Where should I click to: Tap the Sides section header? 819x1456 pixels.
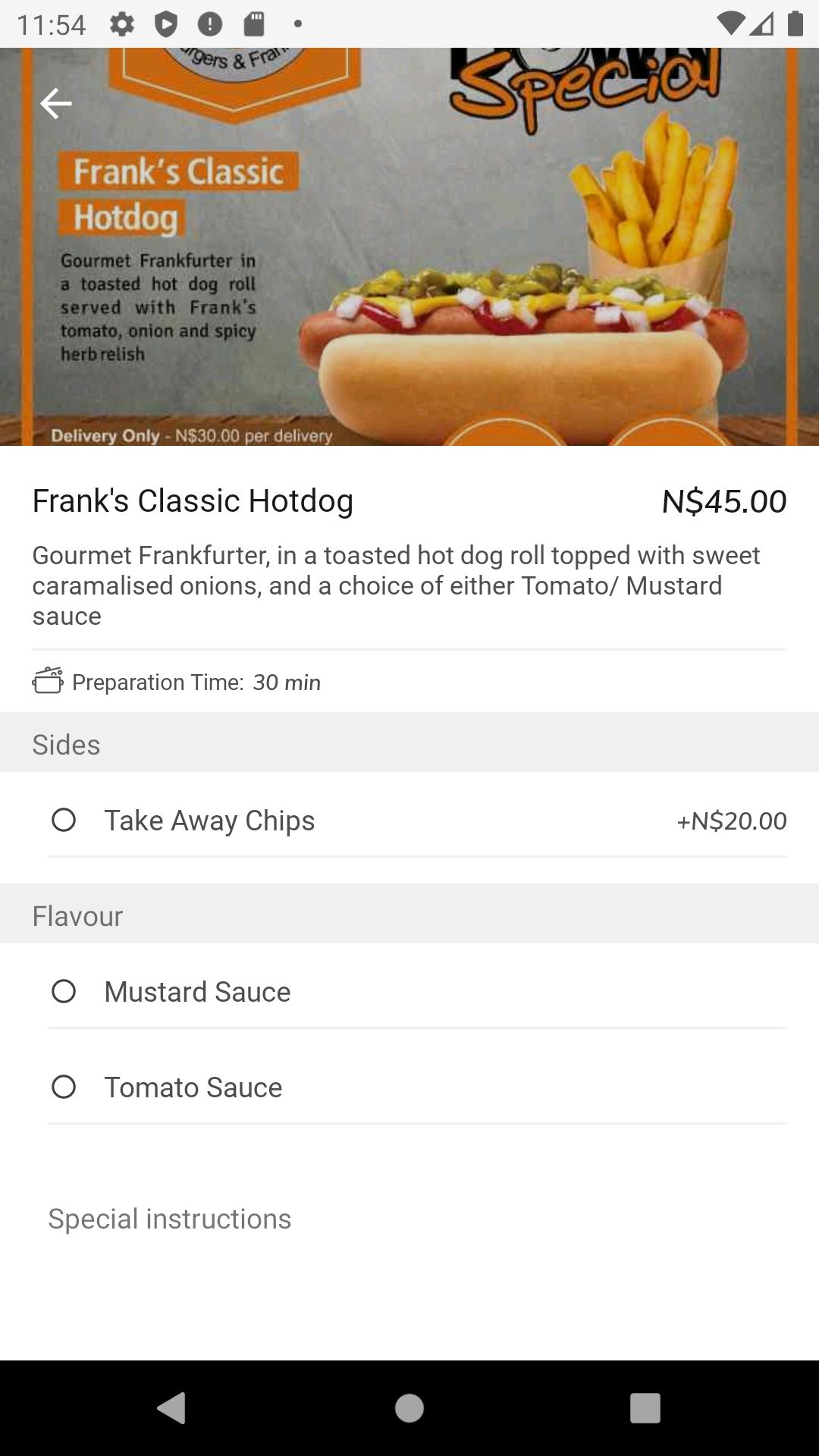tap(409, 743)
